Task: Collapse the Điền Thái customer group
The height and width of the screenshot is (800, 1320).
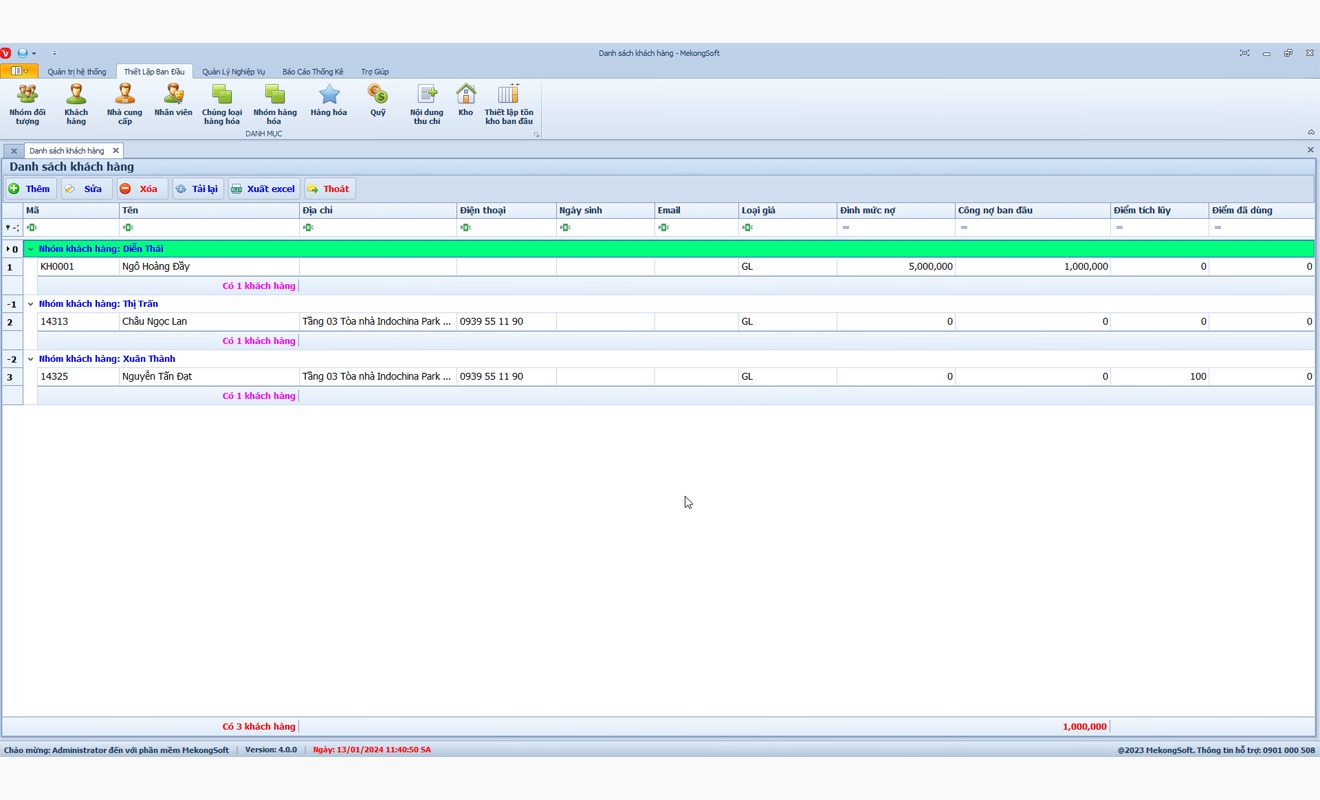Action: click(30, 249)
